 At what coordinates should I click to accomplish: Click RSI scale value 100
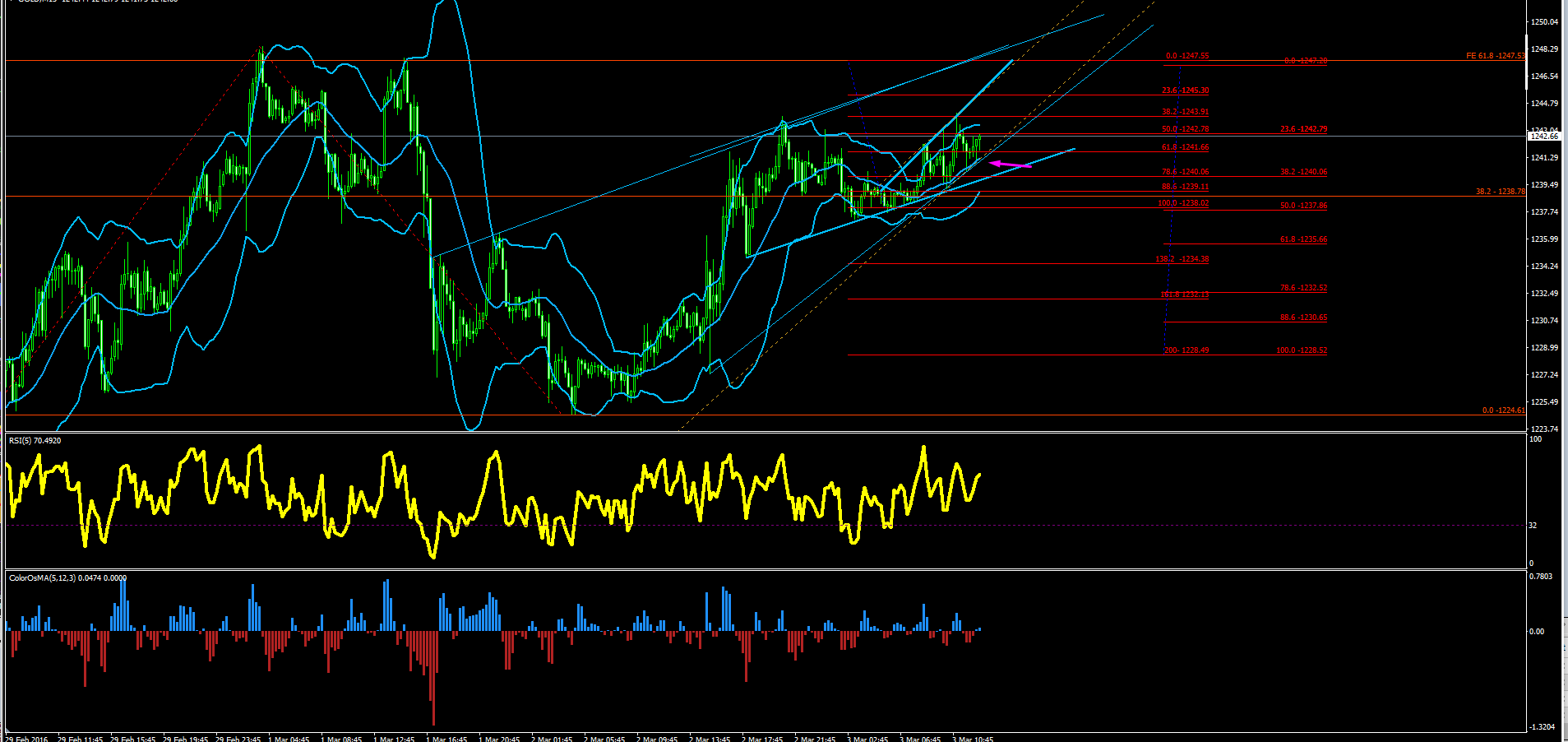pos(1535,439)
